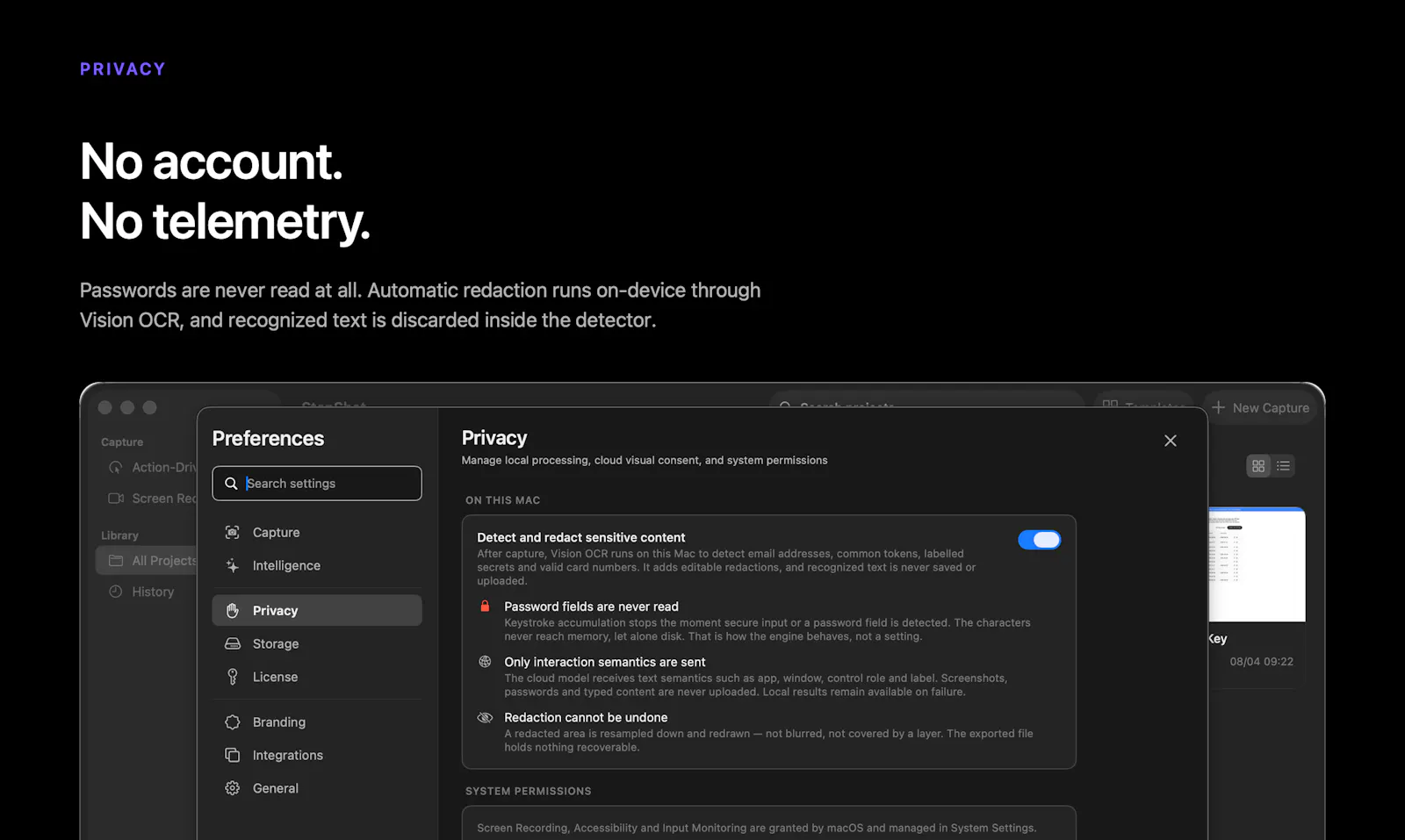Select Screen Recording in background sidebar

pyautogui.click(x=147, y=499)
